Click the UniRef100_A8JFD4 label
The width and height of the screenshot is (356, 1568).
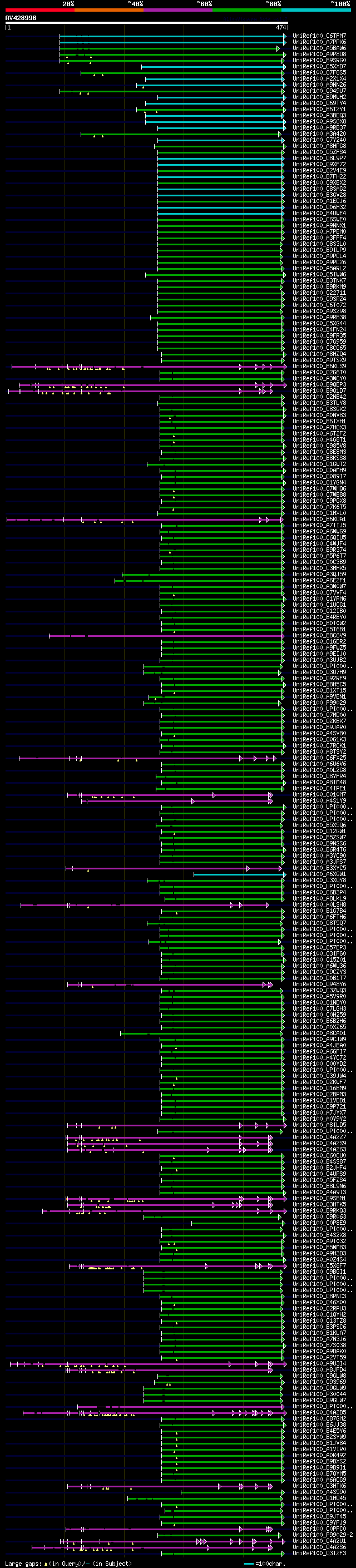[319, 1369]
